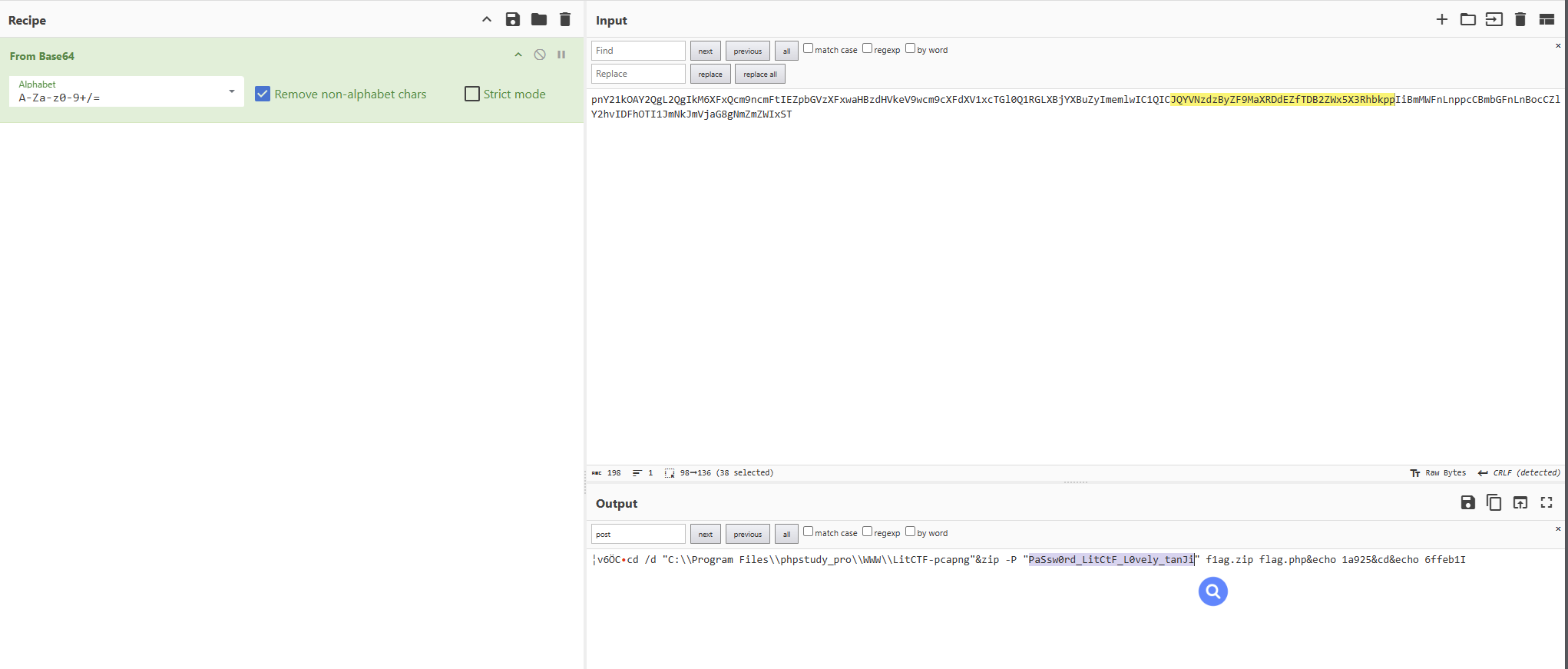The width and height of the screenshot is (1568, 669).
Task: Click 'f1ag.zip' in the output text
Action: tap(1229, 560)
